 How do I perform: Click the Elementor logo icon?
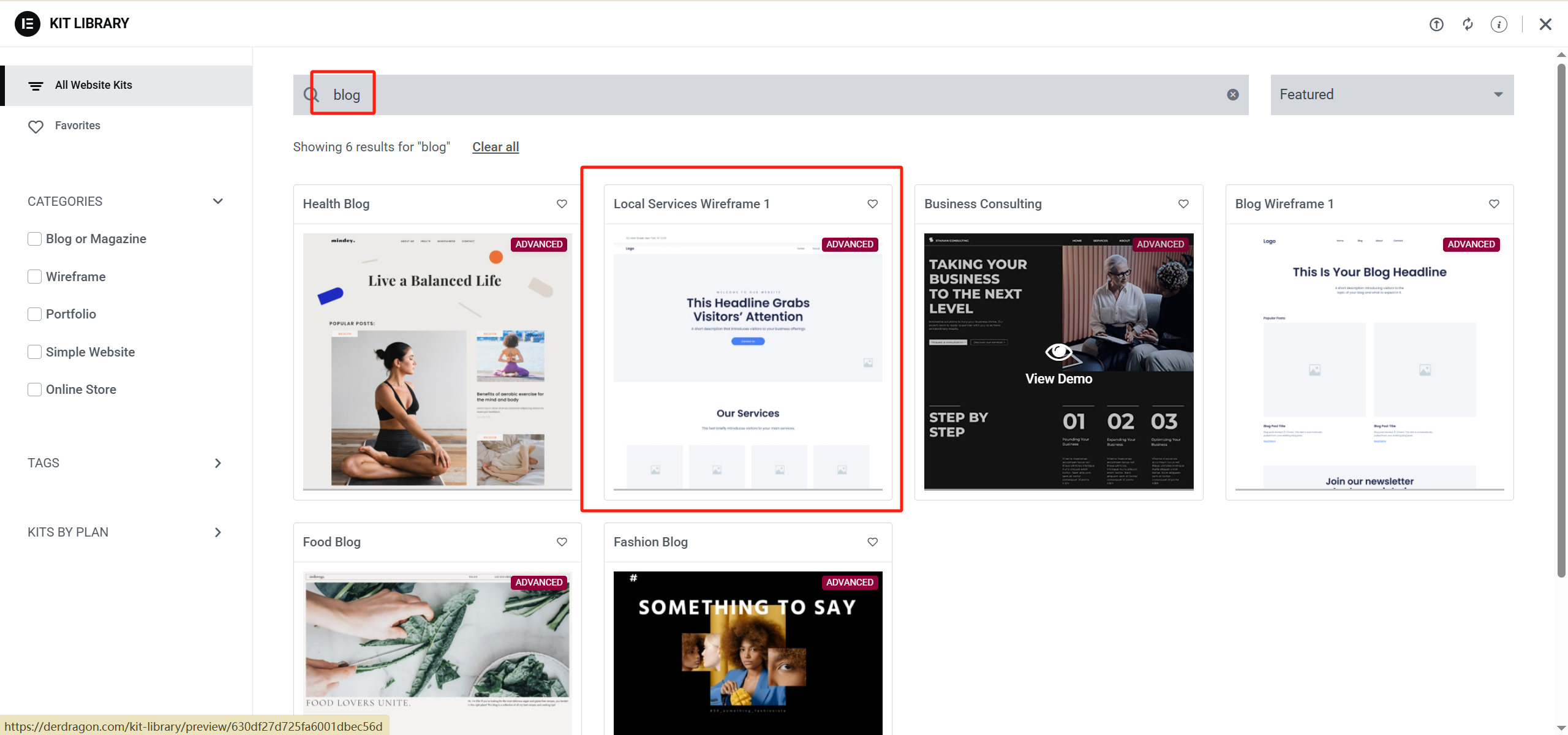click(27, 24)
